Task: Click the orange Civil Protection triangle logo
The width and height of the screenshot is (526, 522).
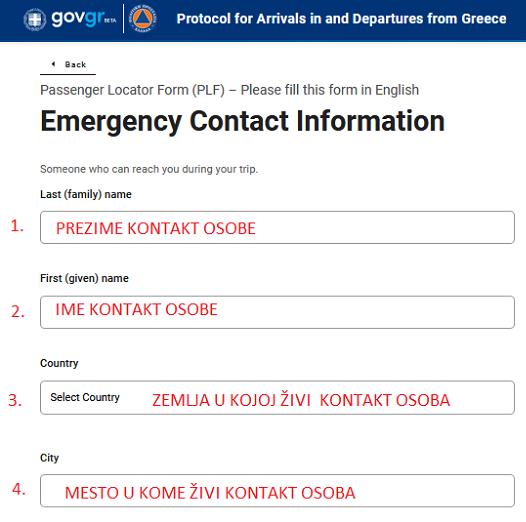Action: pos(143,19)
